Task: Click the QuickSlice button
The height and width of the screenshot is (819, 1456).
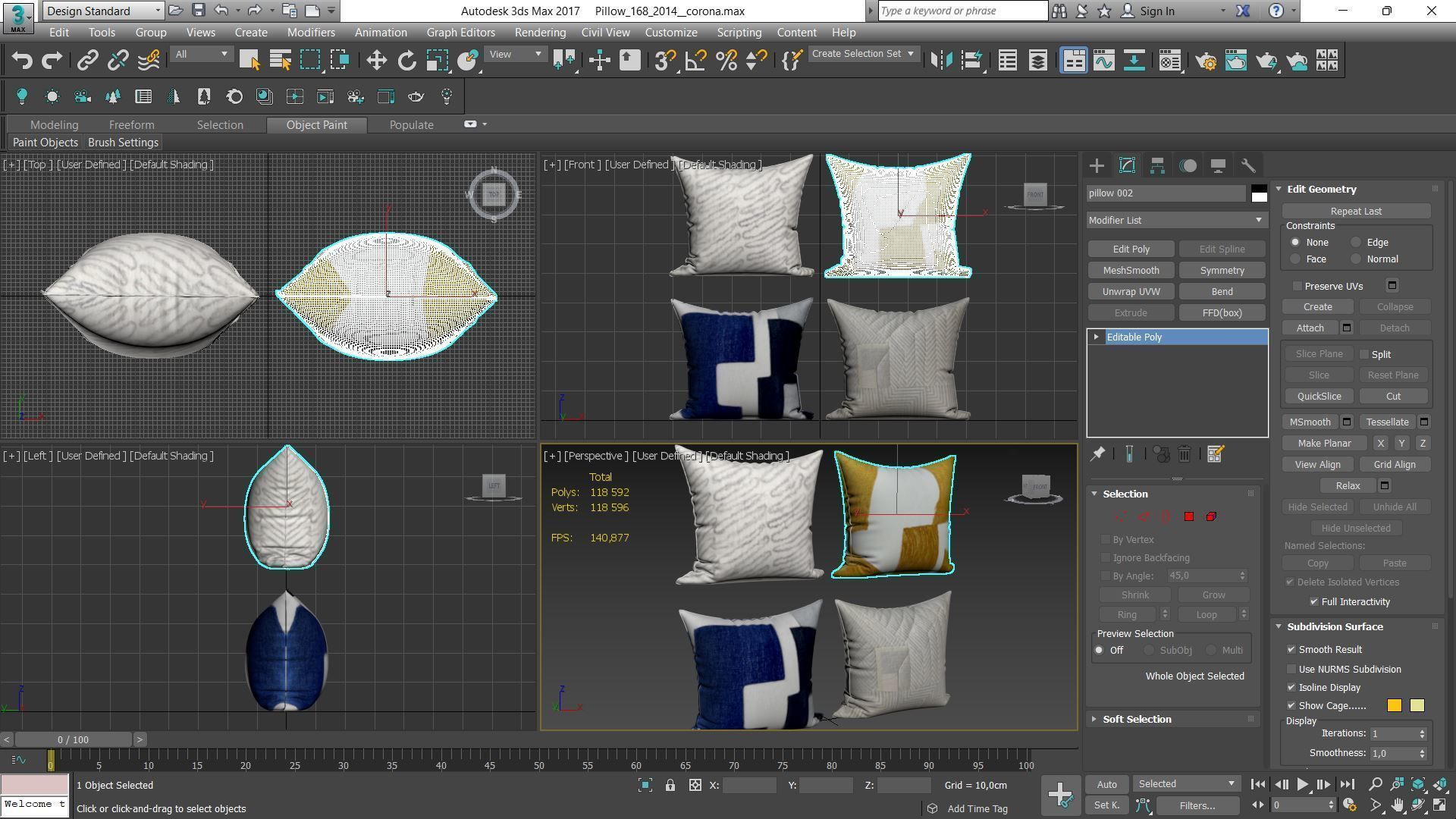Action: click(x=1319, y=397)
